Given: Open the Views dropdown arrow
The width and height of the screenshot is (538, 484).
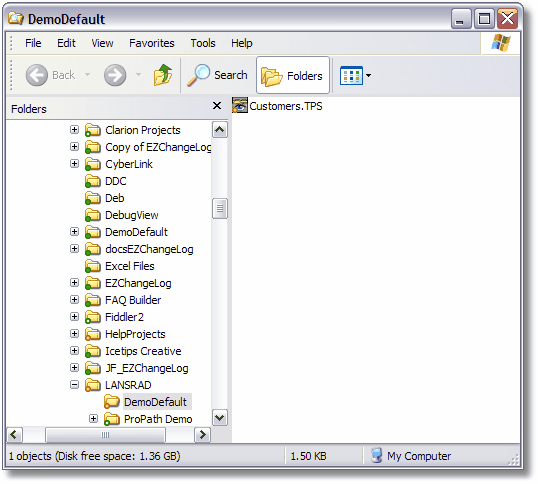Looking at the screenshot, I should pyautogui.click(x=369, y=75).
